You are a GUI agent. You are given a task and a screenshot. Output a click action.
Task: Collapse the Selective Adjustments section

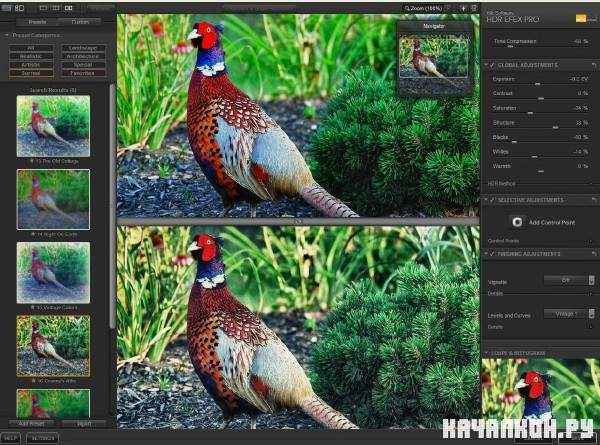click(486, 200)
